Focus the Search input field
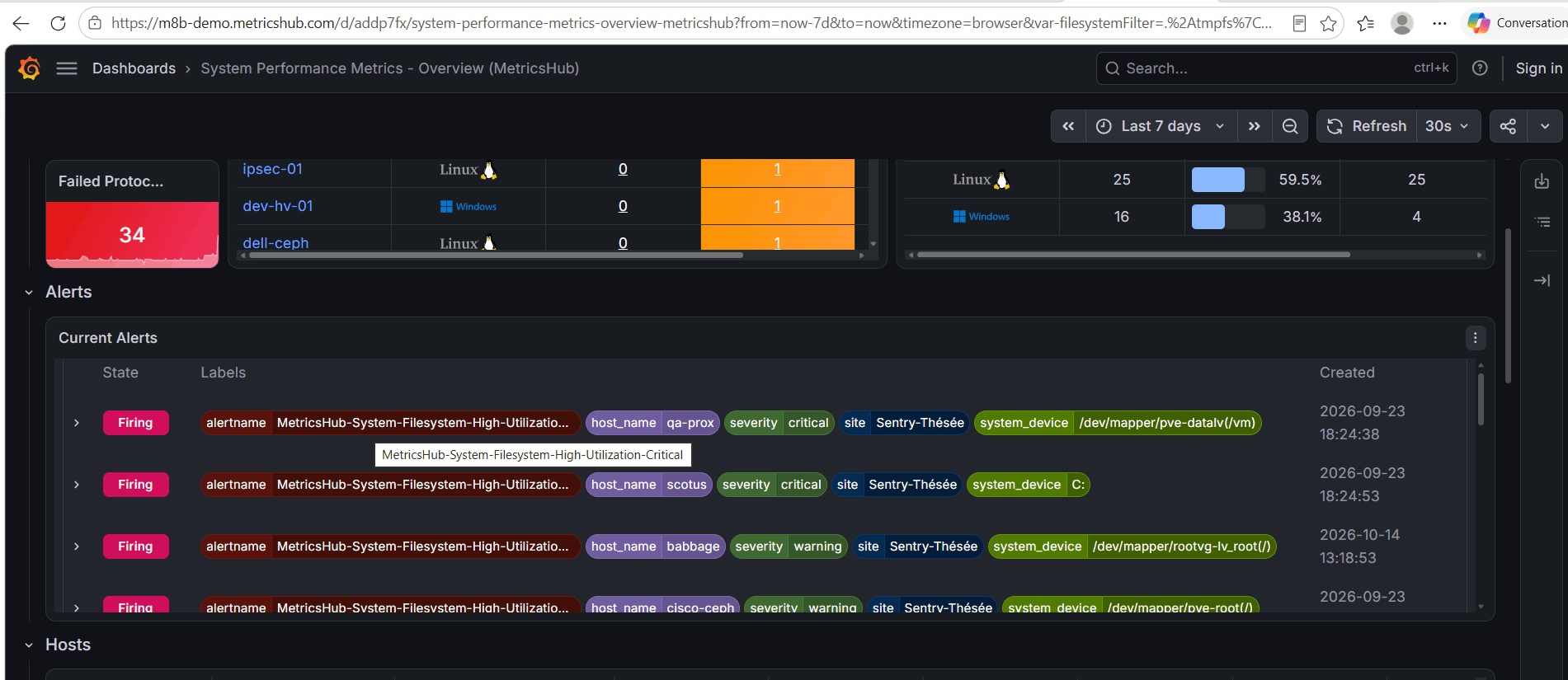The height and width of the screenshot is (680, 1568). pos(1276,68)
